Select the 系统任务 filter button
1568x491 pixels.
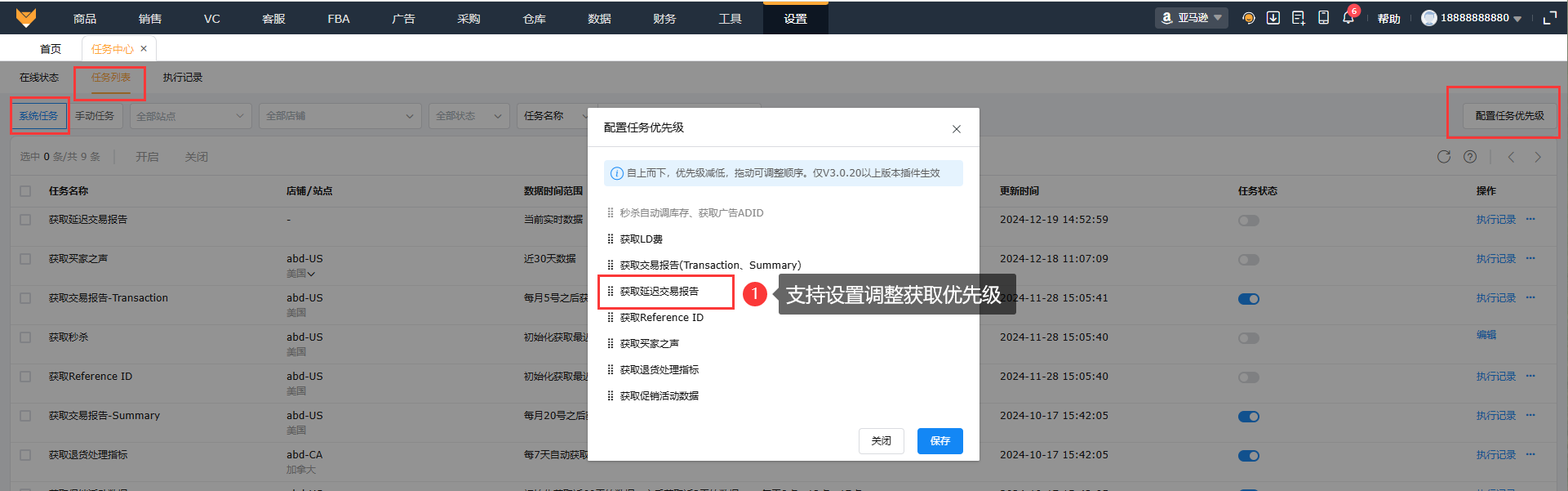click(x=38, y=116)
